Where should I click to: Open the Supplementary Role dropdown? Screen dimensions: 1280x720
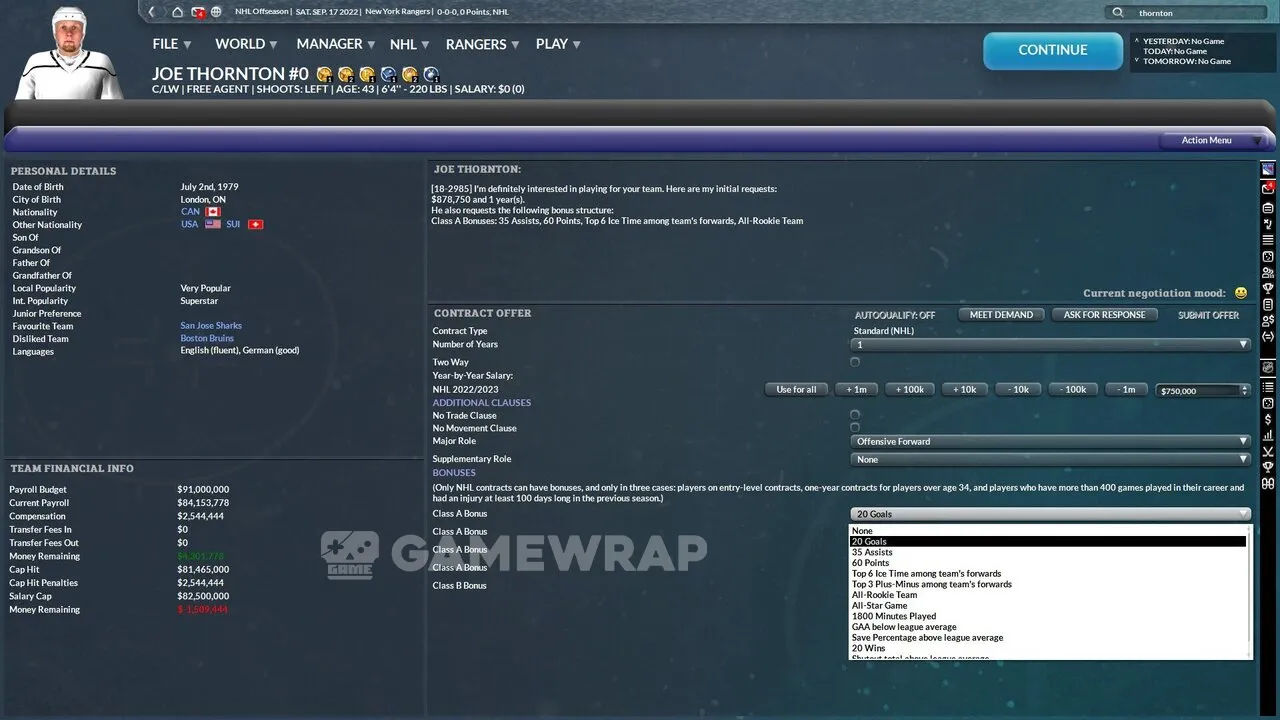pyautogui.click(x=1050, y=459)
